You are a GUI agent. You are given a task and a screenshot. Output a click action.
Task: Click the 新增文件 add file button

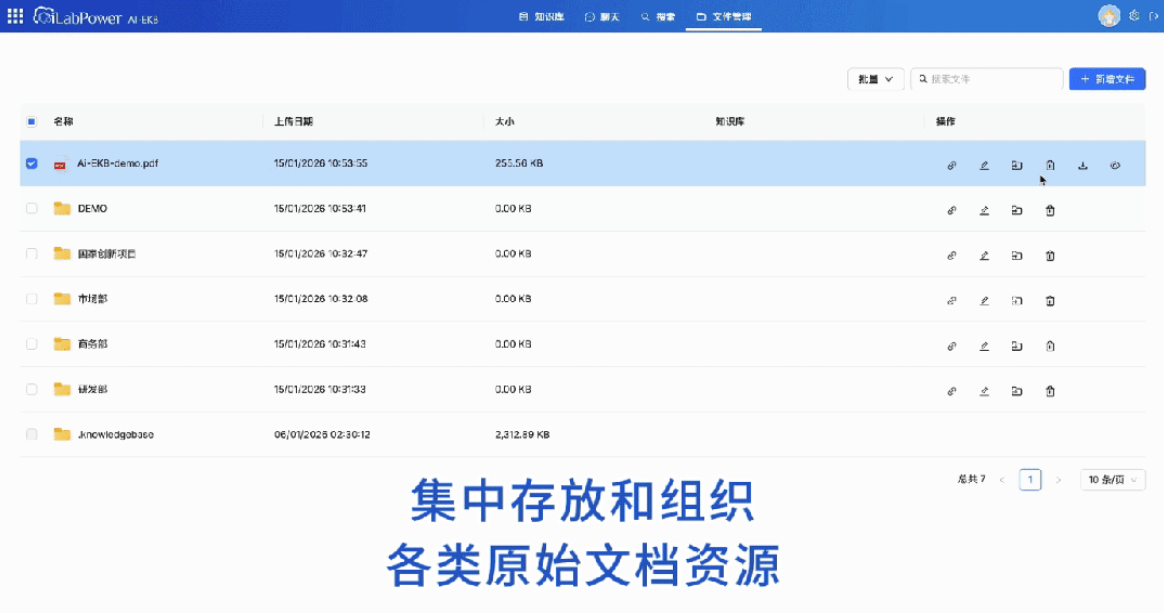[1107, 79]
